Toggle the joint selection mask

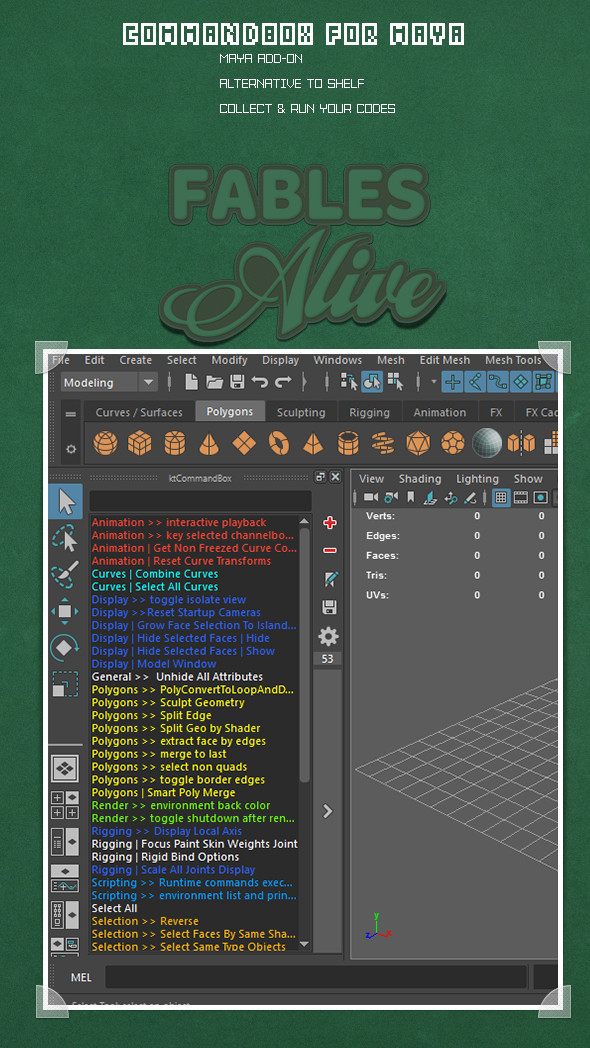tap(476, 382)
